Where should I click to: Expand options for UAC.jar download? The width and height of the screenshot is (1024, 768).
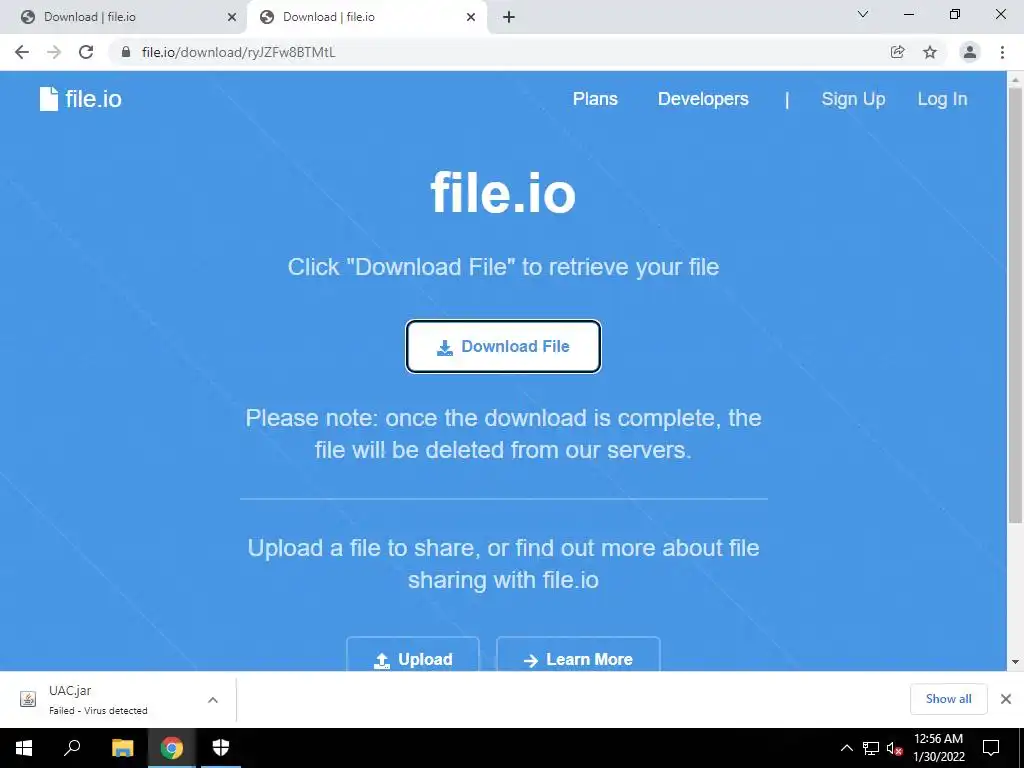coord(213,700)
